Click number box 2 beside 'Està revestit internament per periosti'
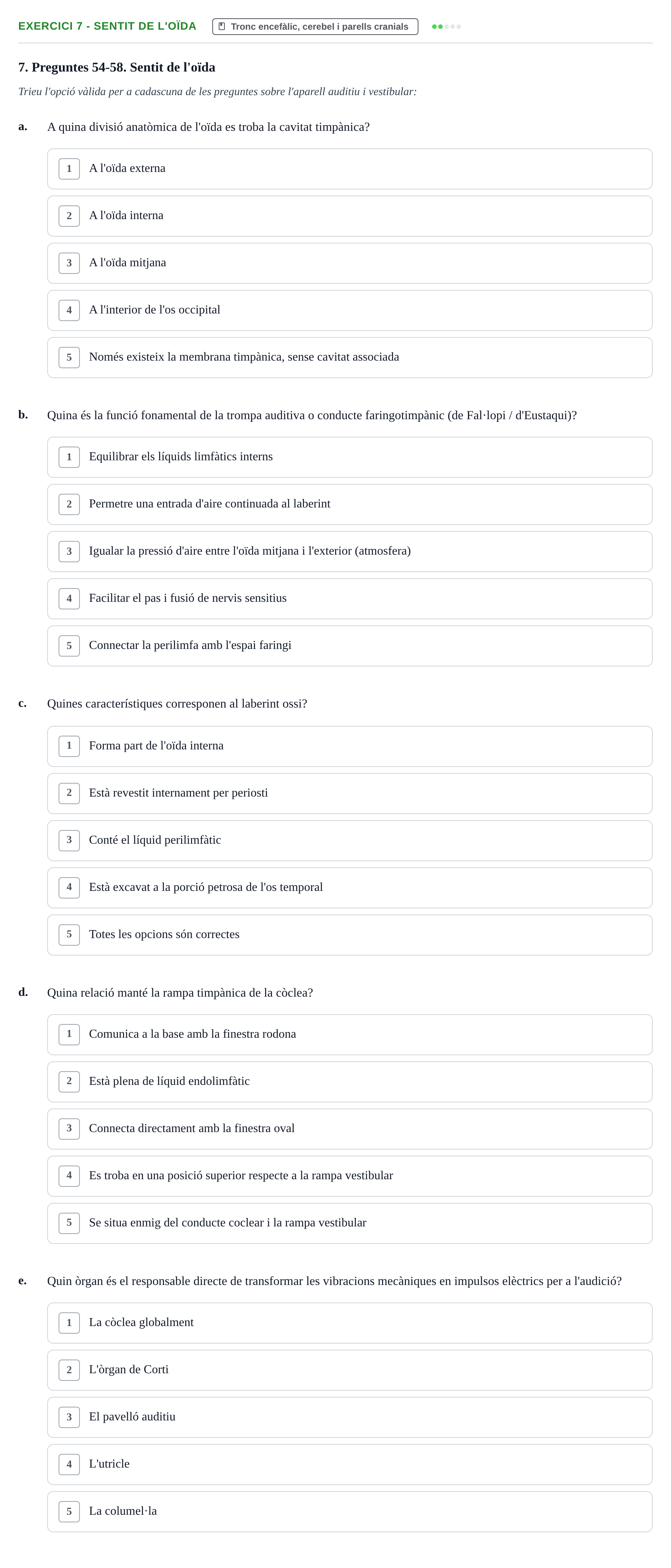The image size is (671, 1568). pyautogui.click(x=69, y=793)
